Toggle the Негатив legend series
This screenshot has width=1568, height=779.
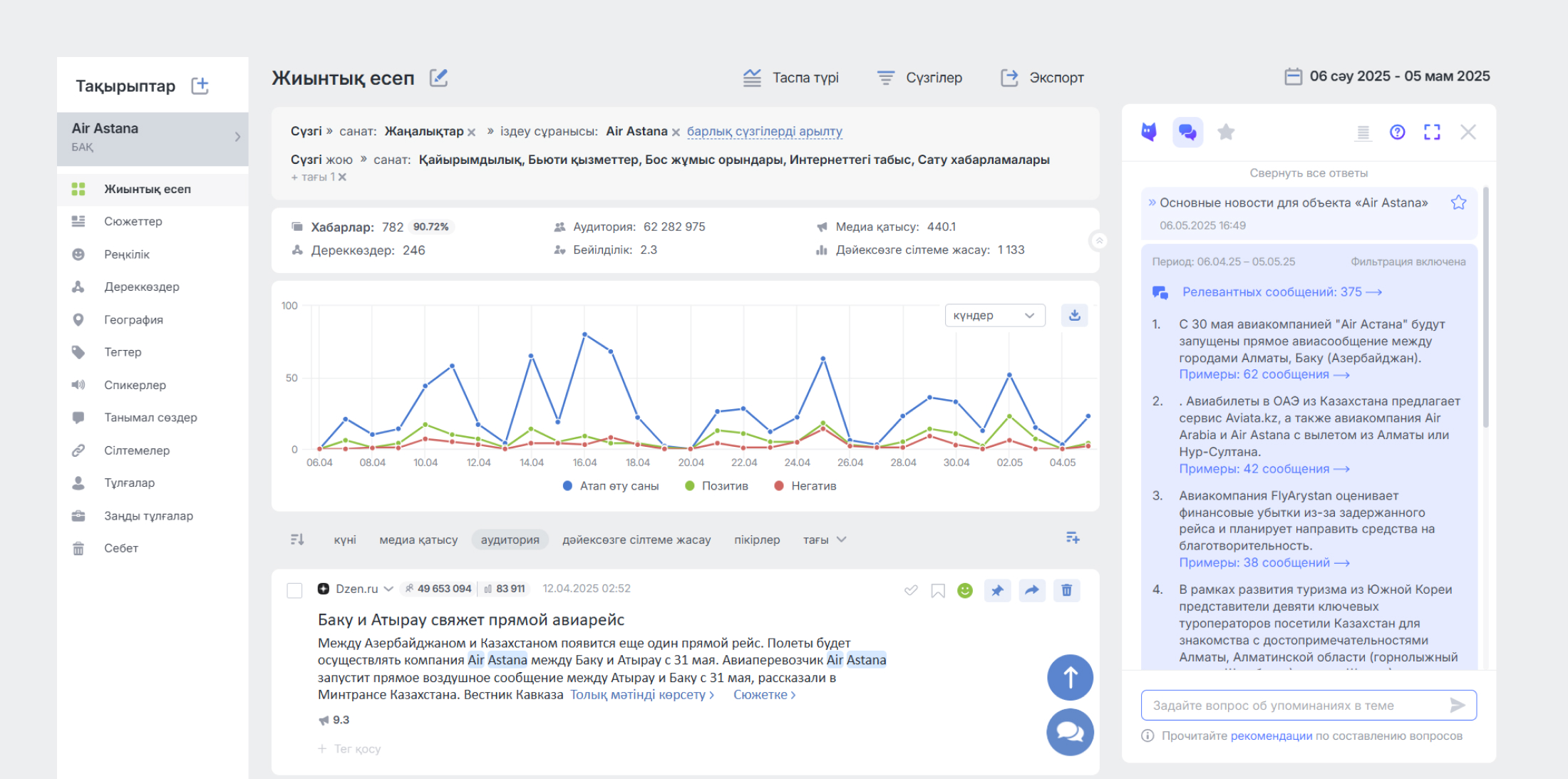pyautogui.click(x=805, y=486)
